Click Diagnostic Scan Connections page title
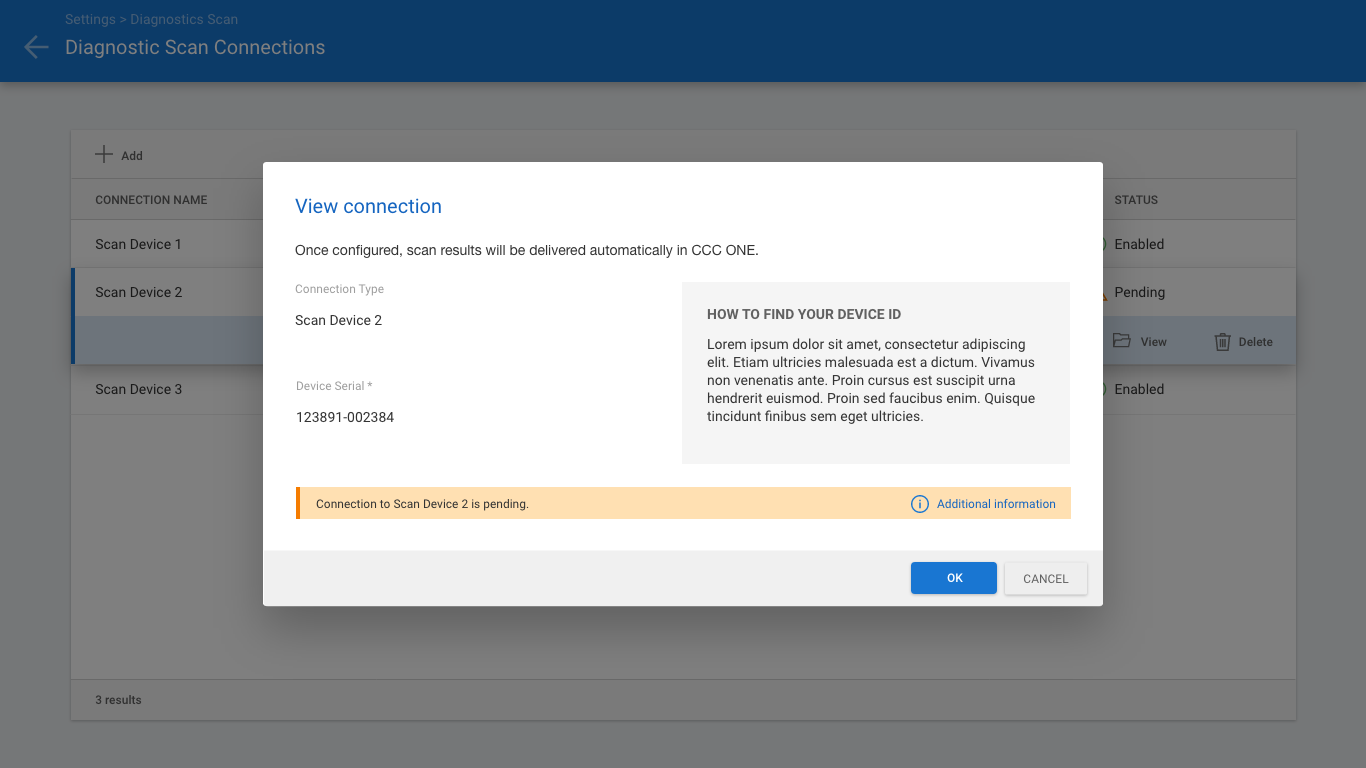Image resolution: width=1366 pixels, height=768 pixels. click(x=195, y=47)
